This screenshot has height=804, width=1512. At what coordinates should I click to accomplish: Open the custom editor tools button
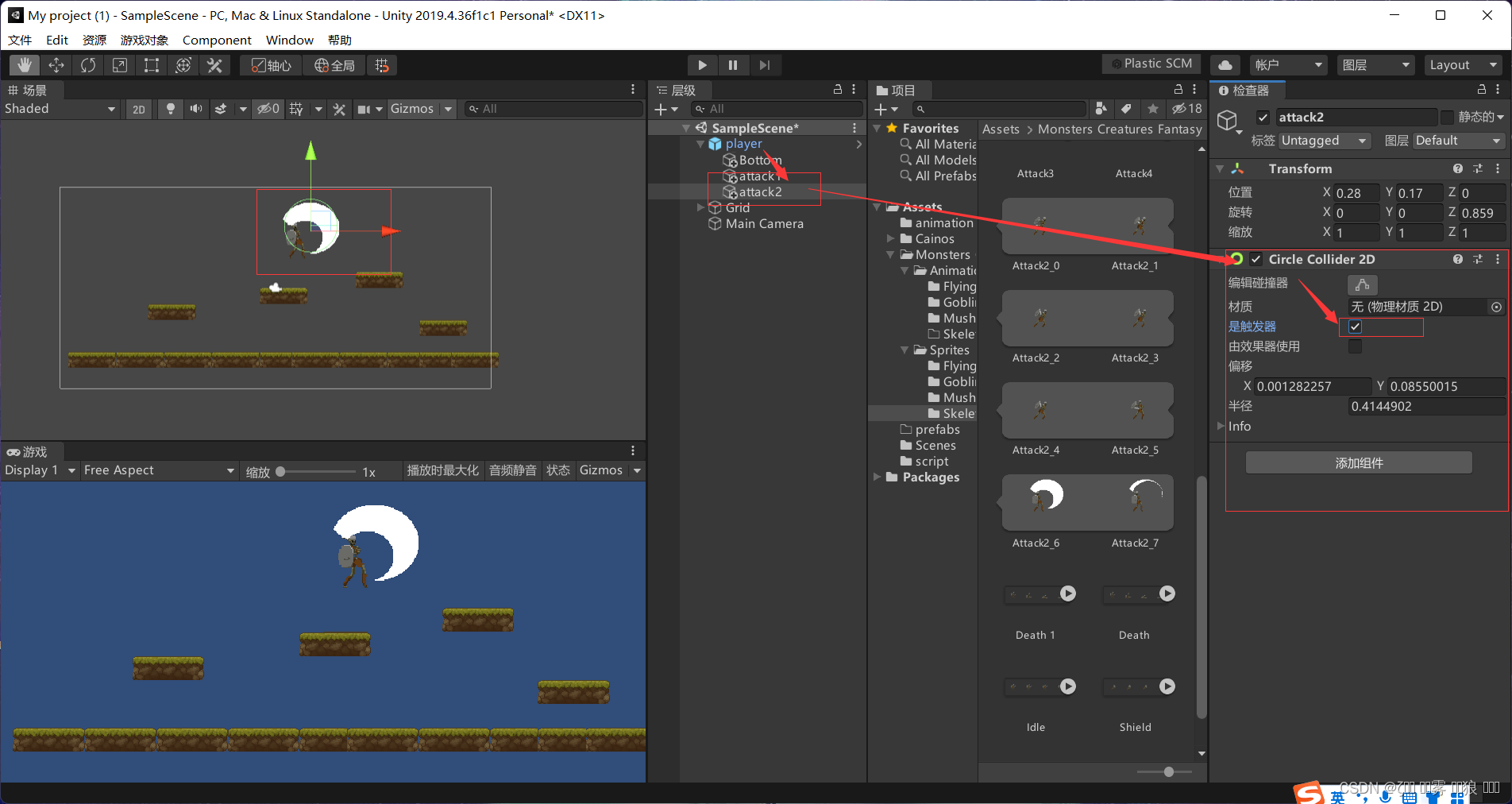point(215,65)
